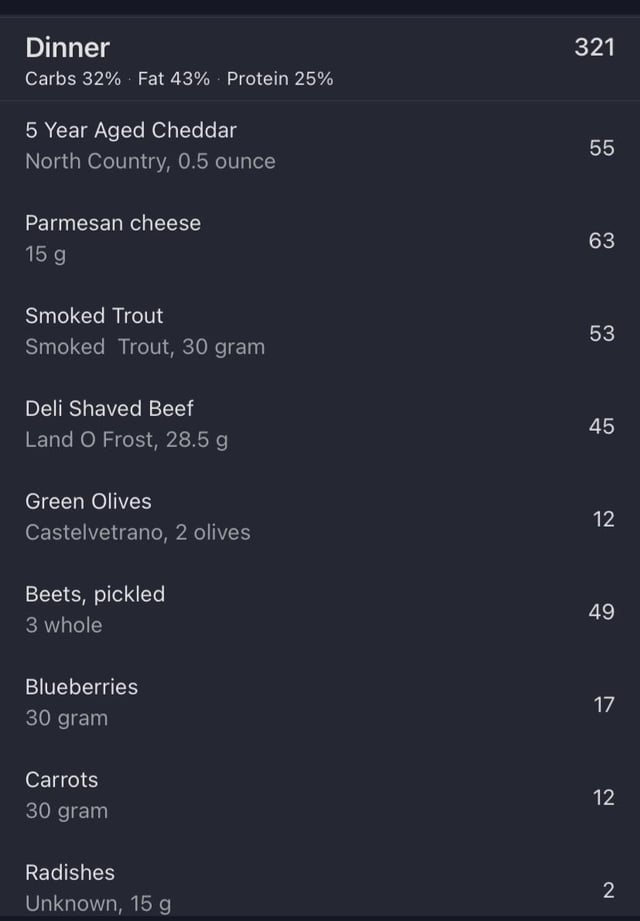Viewport: 640px width, 921px height.
Task: Select the Castelvetrano, 2 olives serving text
Action: [x=138, y=532]
